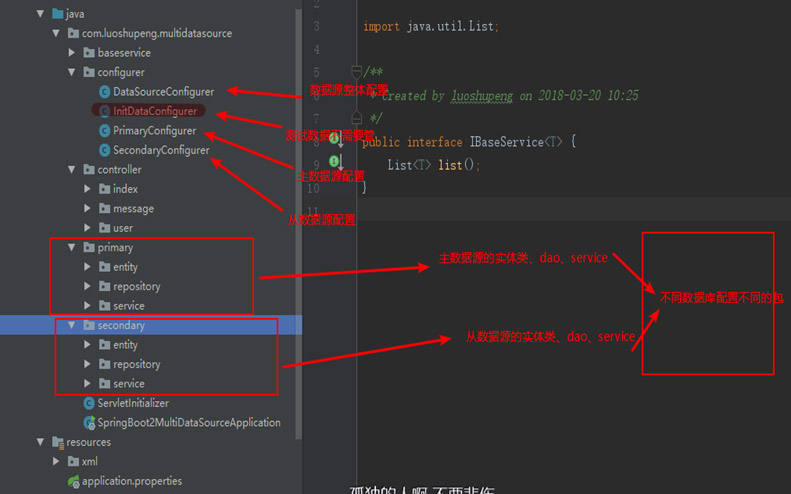Screen dimensions: 791x494
Task: Expand secondary entity package arrow
Action: [87, 344]
